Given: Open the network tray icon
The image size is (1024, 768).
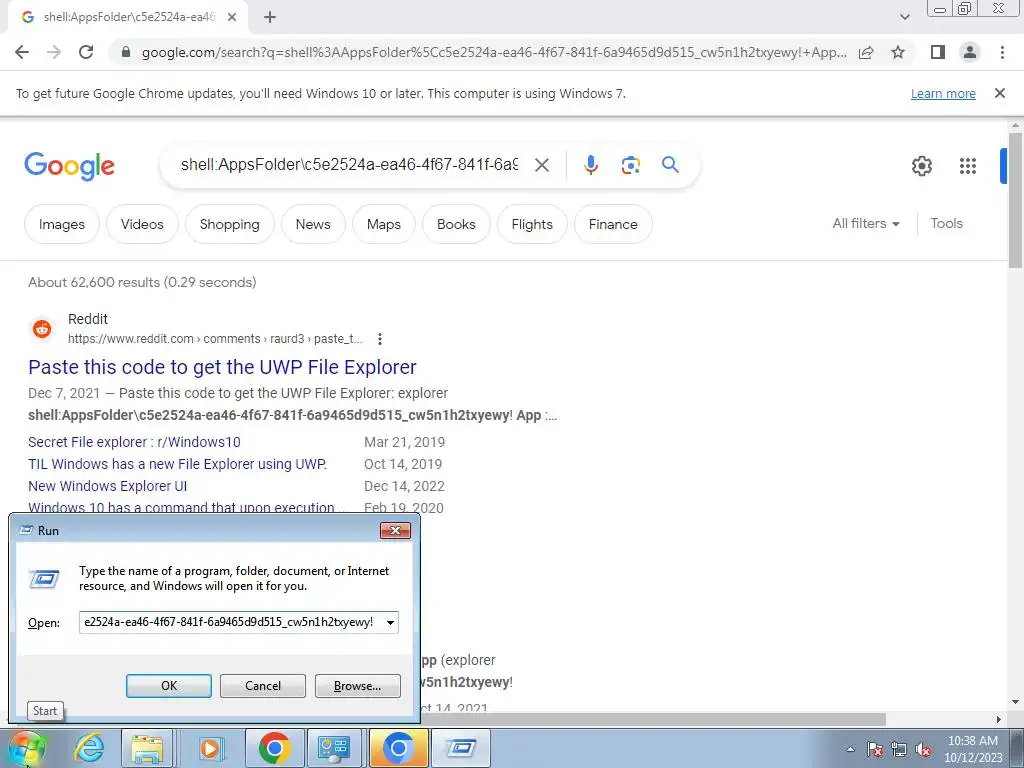Looking at the screenshot, I should 899,749.
